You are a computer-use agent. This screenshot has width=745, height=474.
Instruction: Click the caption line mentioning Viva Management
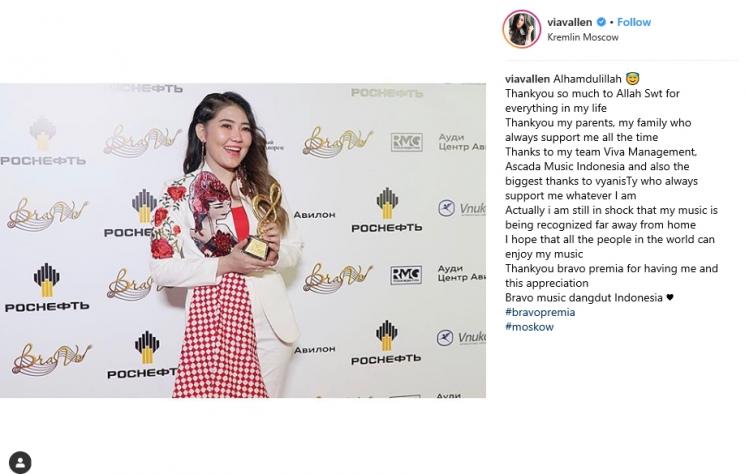click(601, 152)
